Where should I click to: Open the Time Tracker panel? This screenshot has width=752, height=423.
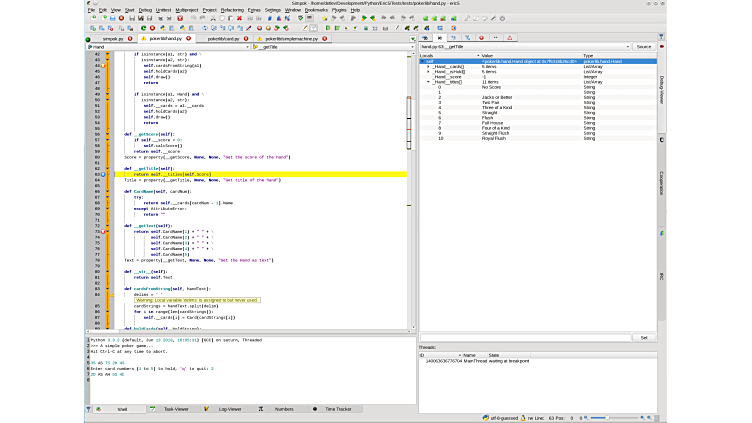pyautogui.click(x=338, y=409)
